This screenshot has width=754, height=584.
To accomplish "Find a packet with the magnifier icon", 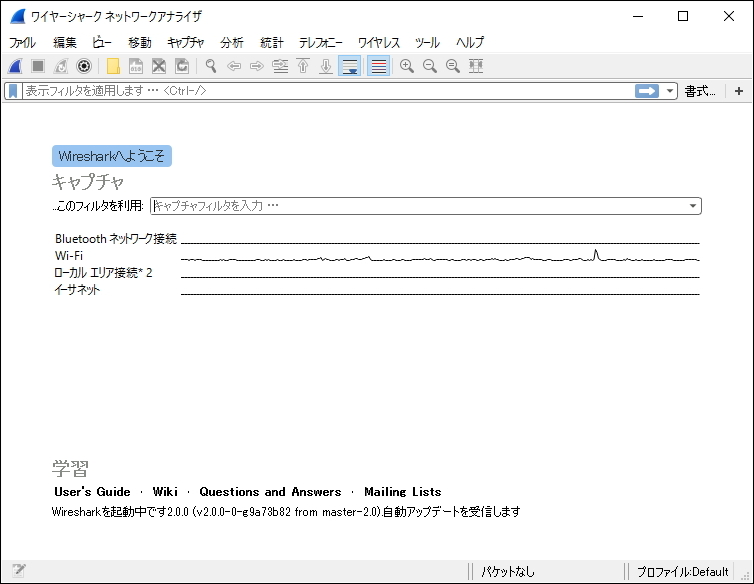I will click(x=211, y=66).
